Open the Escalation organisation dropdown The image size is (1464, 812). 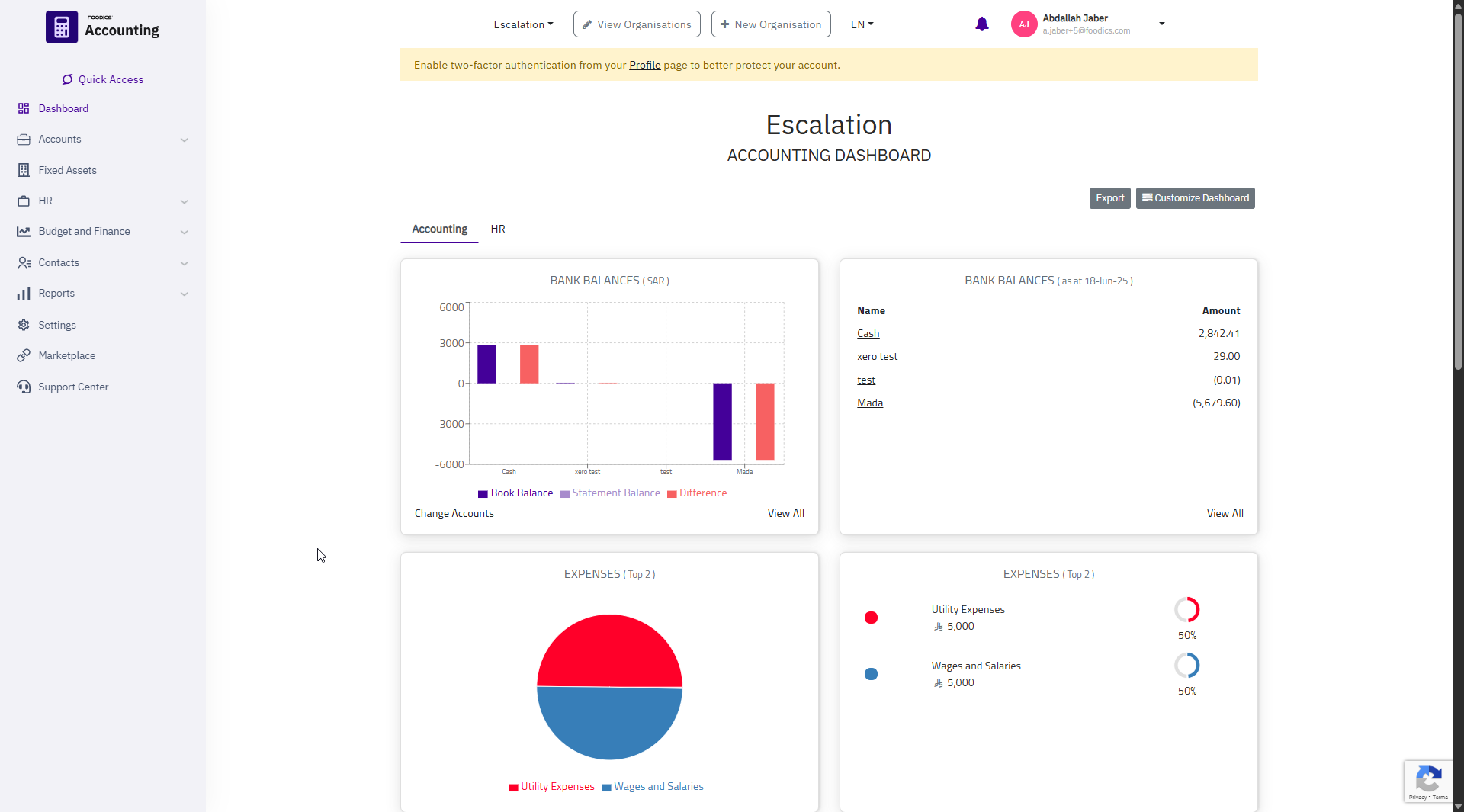[523, 24]
